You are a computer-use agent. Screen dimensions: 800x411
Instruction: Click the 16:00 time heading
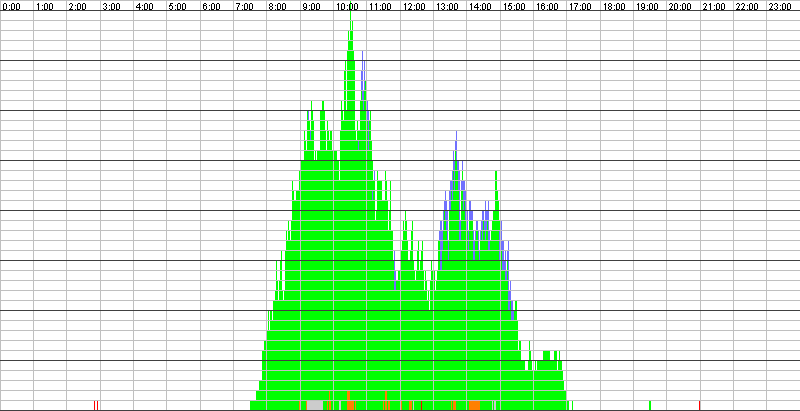point(547,7)
